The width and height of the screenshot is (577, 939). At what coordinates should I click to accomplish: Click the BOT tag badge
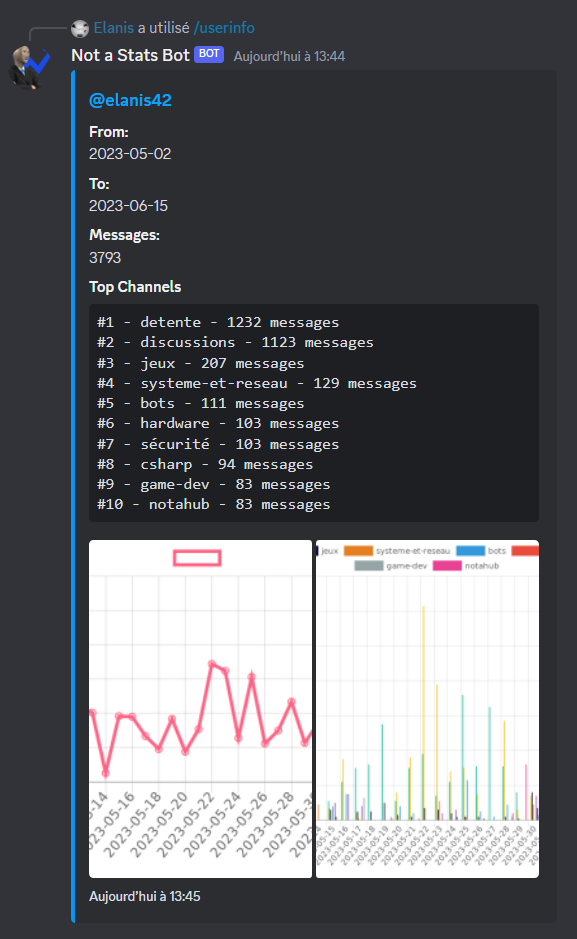click(209, 54)
